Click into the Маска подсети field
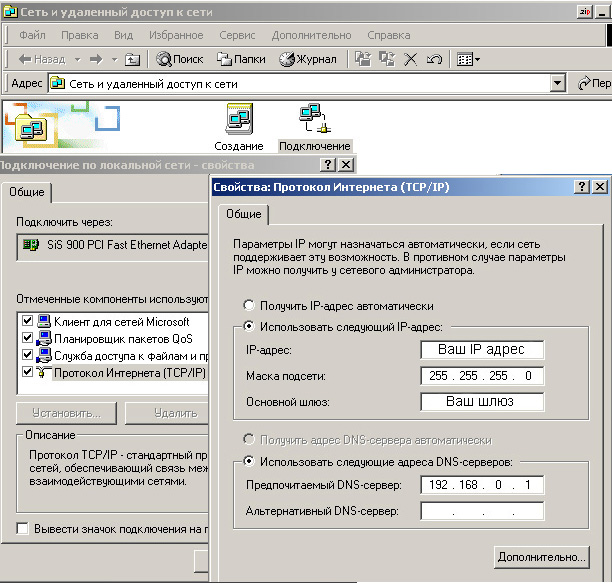This screenshot has height=584, width=612. 482,376
